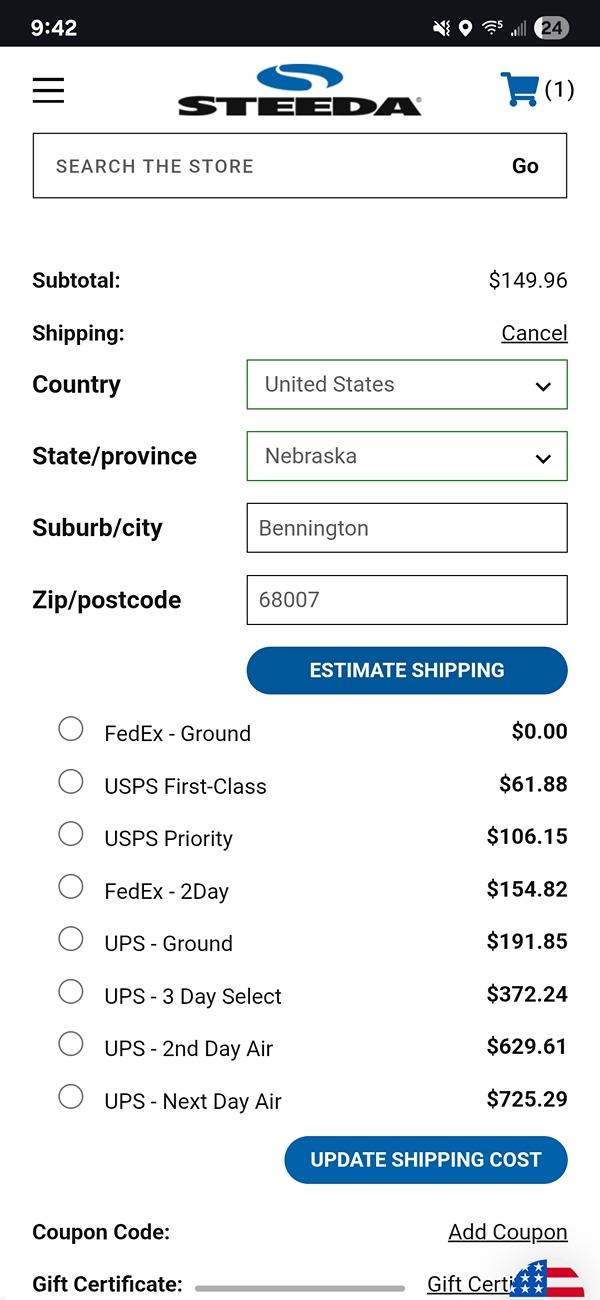The height and width of the screenshot is (1300, 600).
Task: Choose UPS - Next Day Air option
Action: pos(71,1097)
